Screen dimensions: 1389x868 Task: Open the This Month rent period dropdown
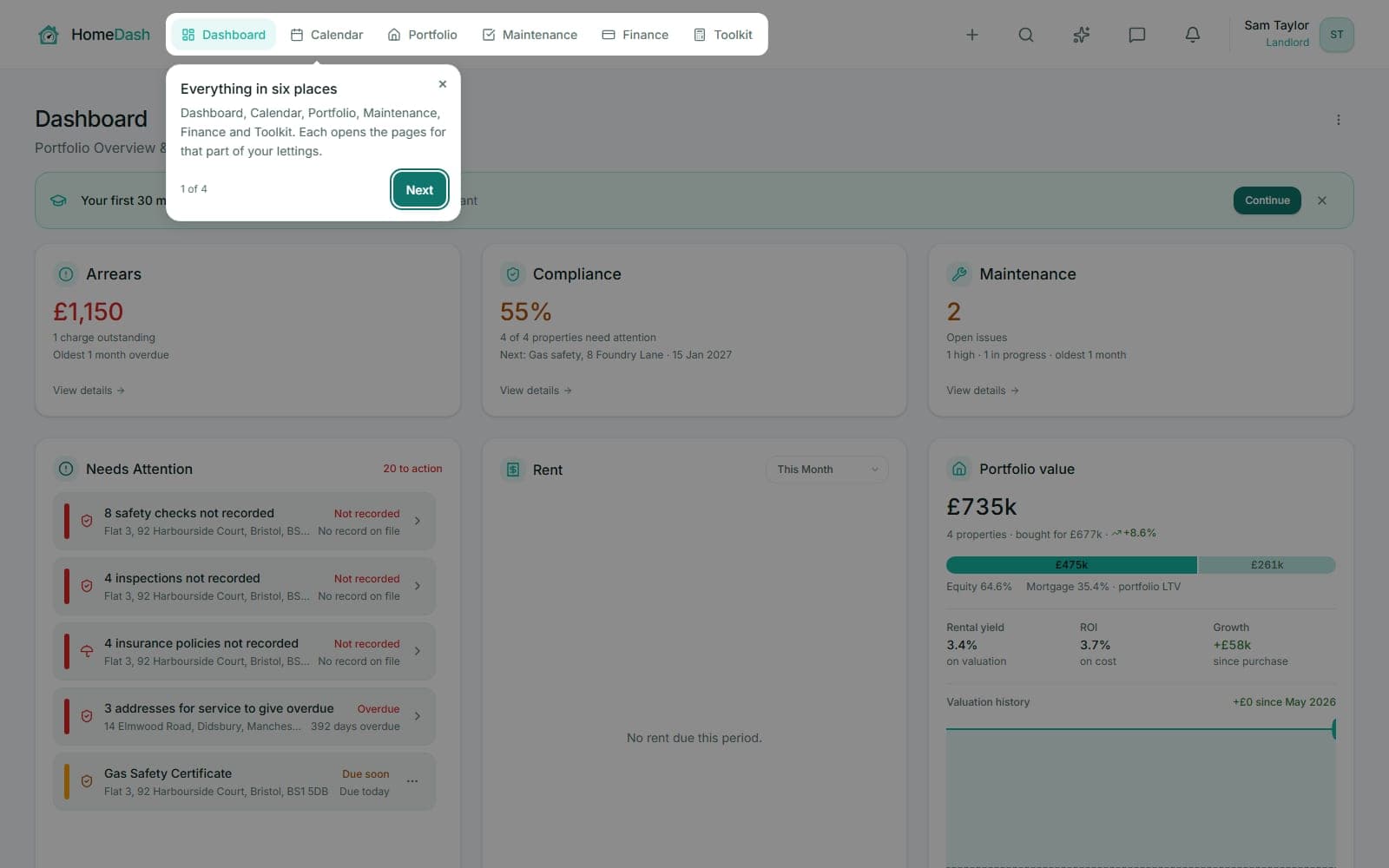click(826, 470)
